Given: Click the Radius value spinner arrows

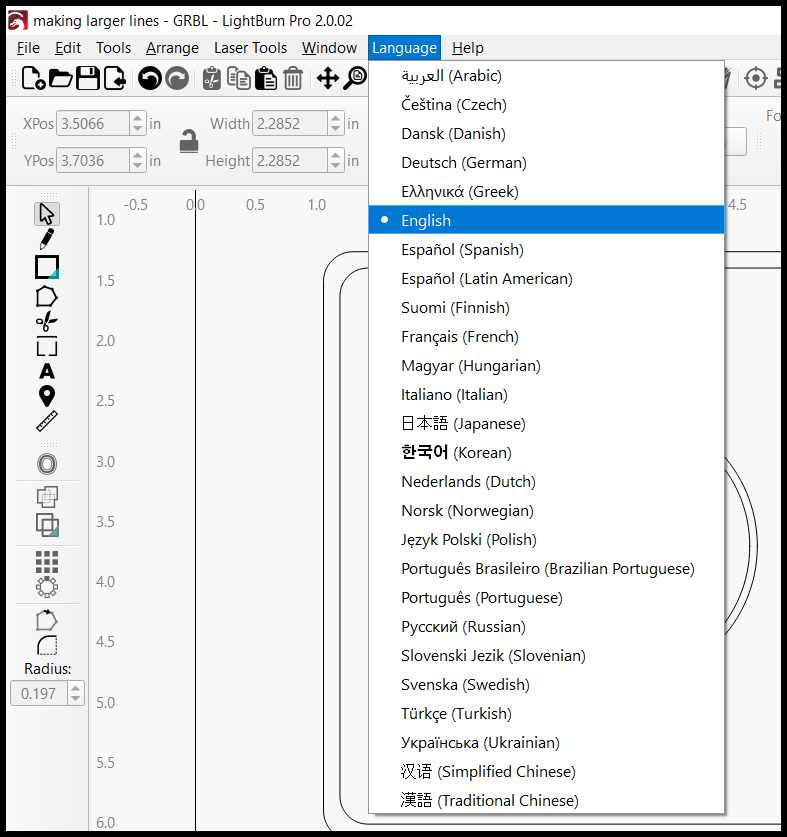Looking at the screenshot, I should (75, 693).
